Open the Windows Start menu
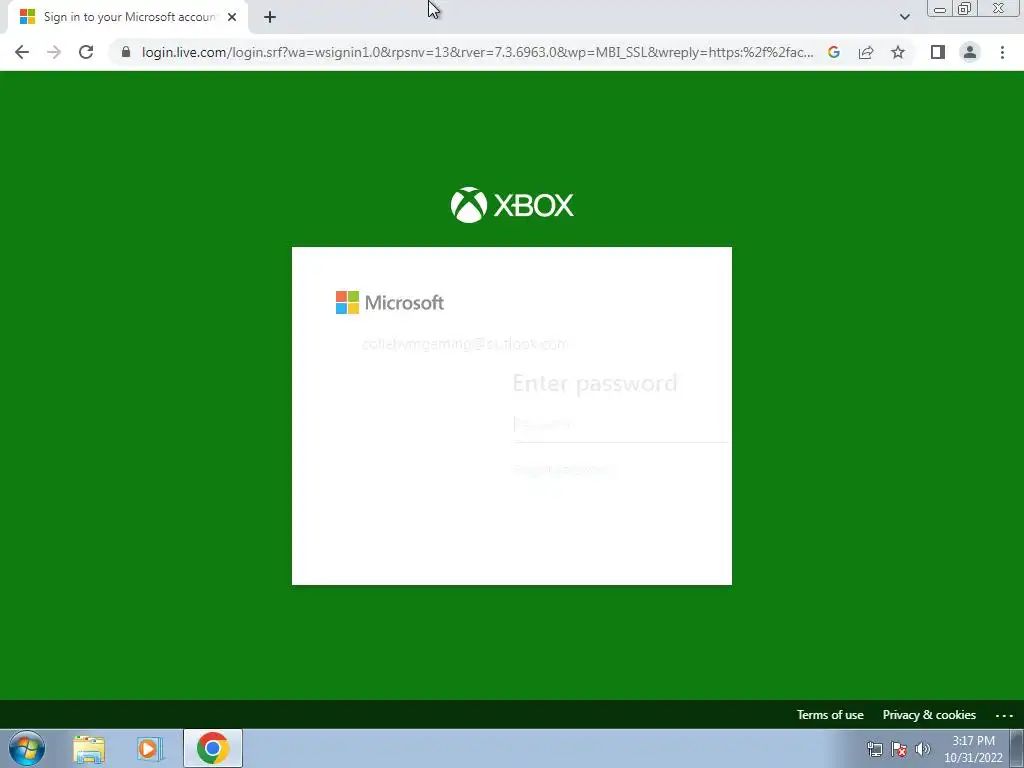This screenshot has width=1024, height=768. click(x=27, y=748)
